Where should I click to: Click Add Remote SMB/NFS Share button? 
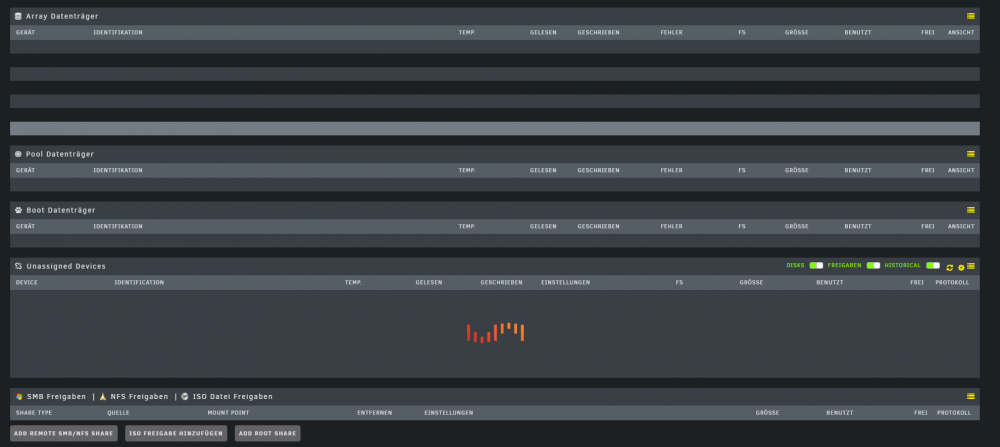(x=64, y=433)
